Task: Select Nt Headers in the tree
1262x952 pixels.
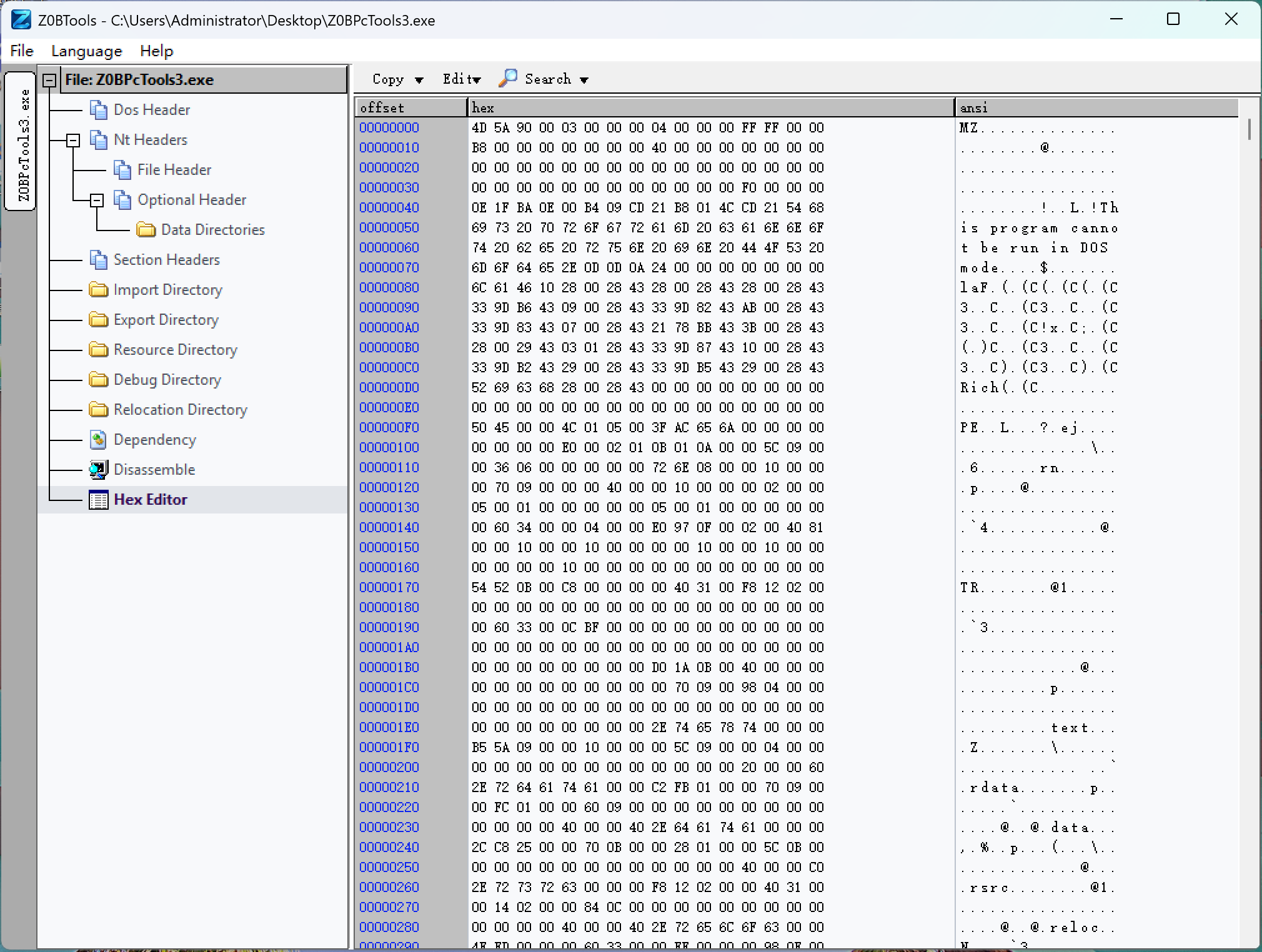Action: [151, 140]
